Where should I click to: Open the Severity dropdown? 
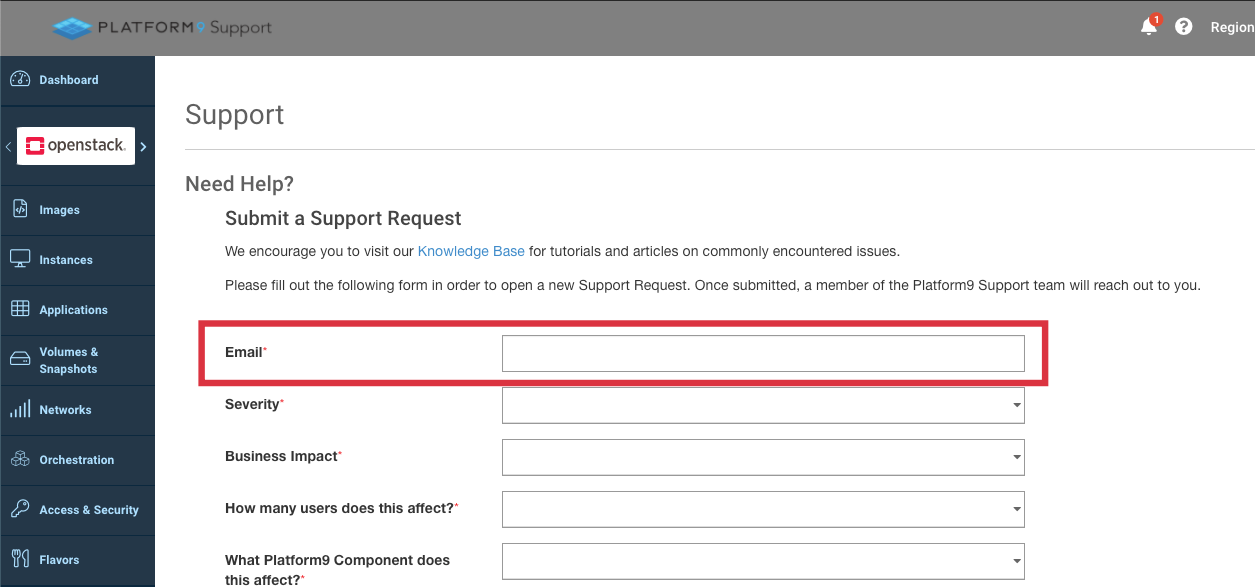pos(762,405)
